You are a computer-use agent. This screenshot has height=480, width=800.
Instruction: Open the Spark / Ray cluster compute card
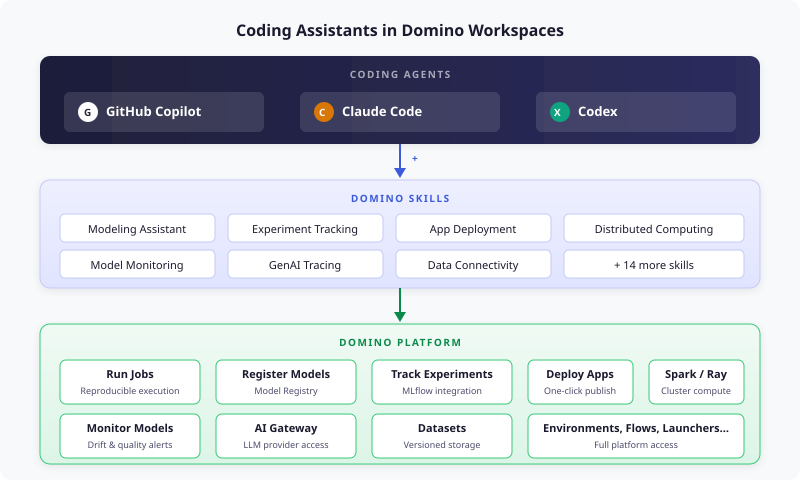696,382
